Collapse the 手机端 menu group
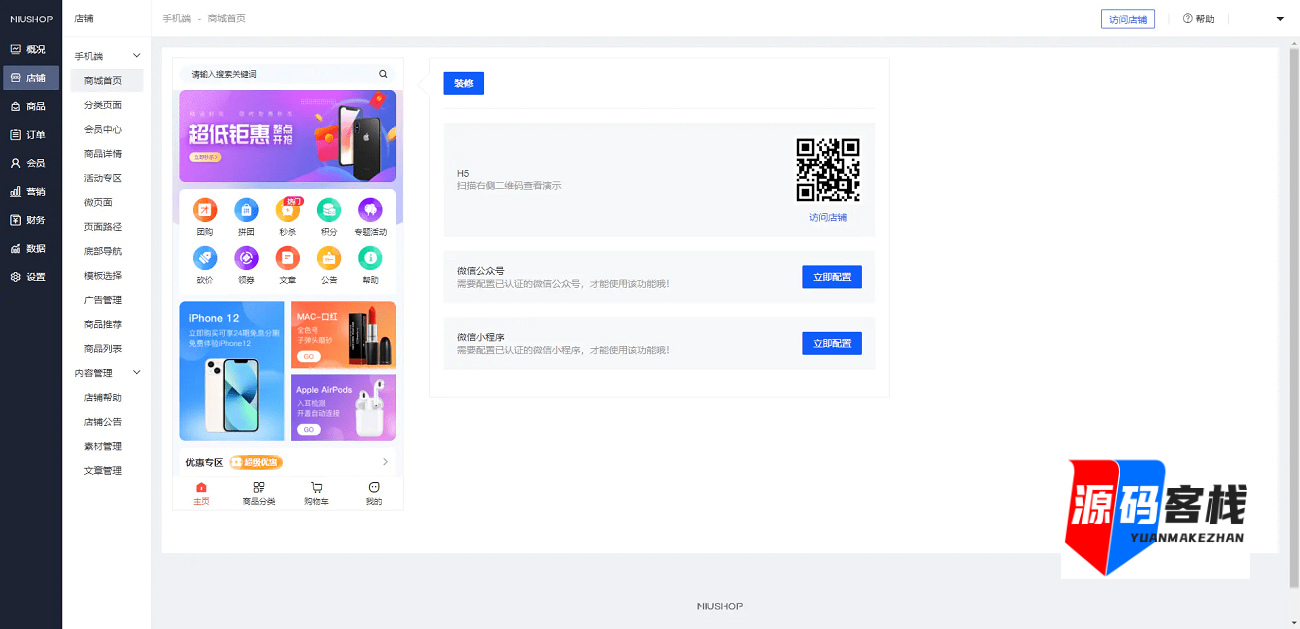This screenshot has height=629, width=1300. [137, 56]
